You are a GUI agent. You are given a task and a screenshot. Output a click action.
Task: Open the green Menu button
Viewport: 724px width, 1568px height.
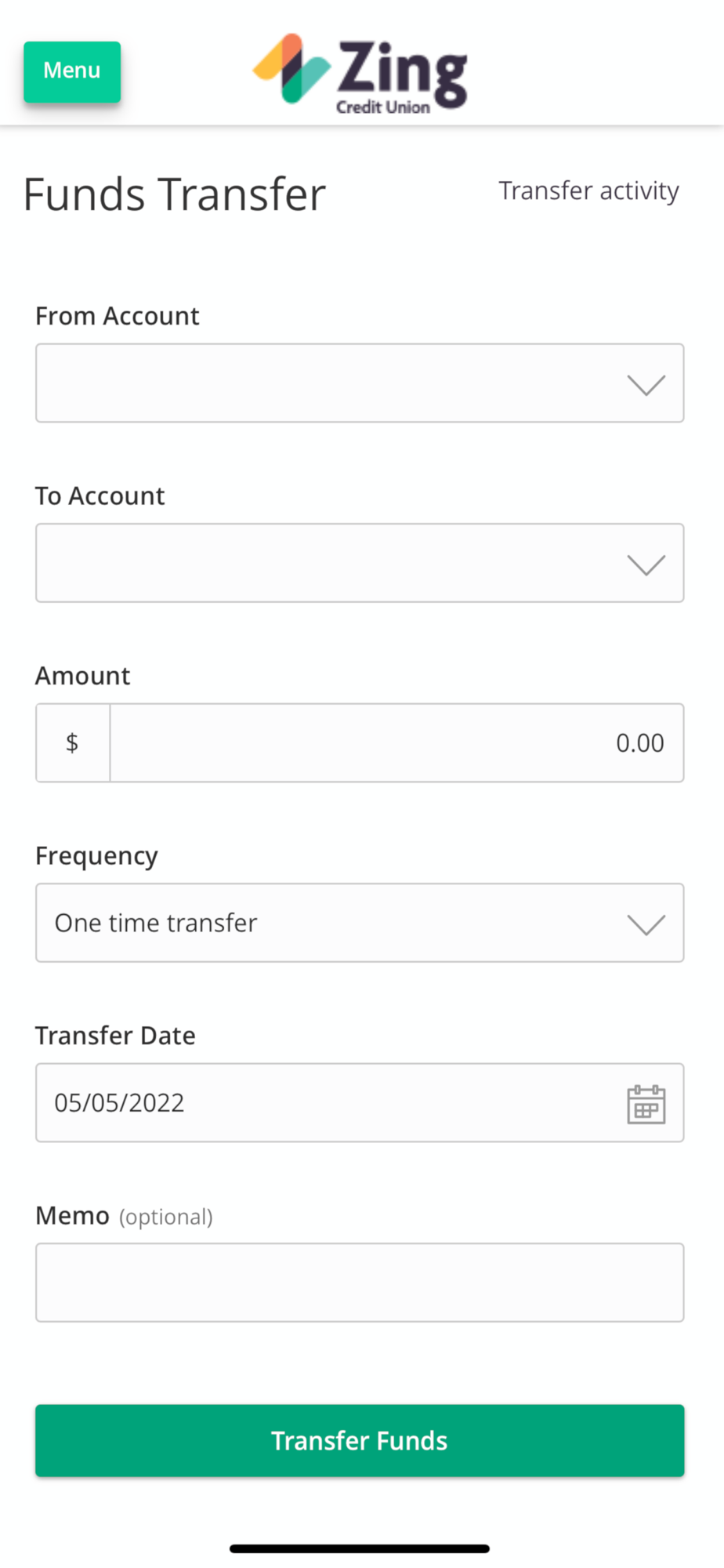pyautogui.click(x=72, y=71)
